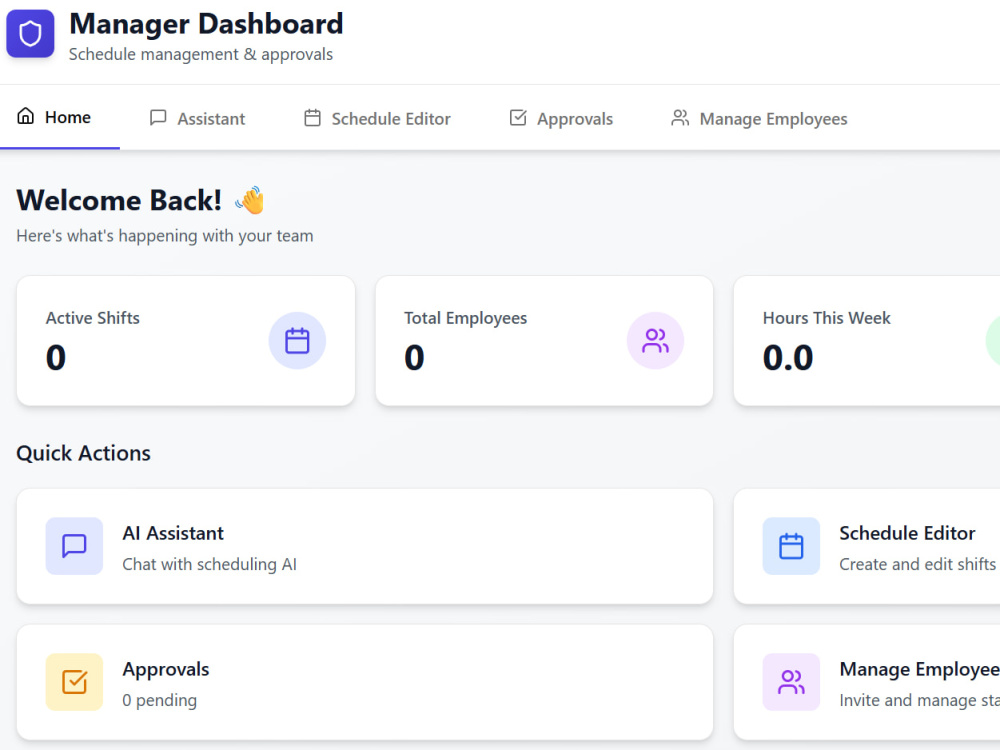Click "Here's what's happening with your team" text

click(x=165, y=236)
